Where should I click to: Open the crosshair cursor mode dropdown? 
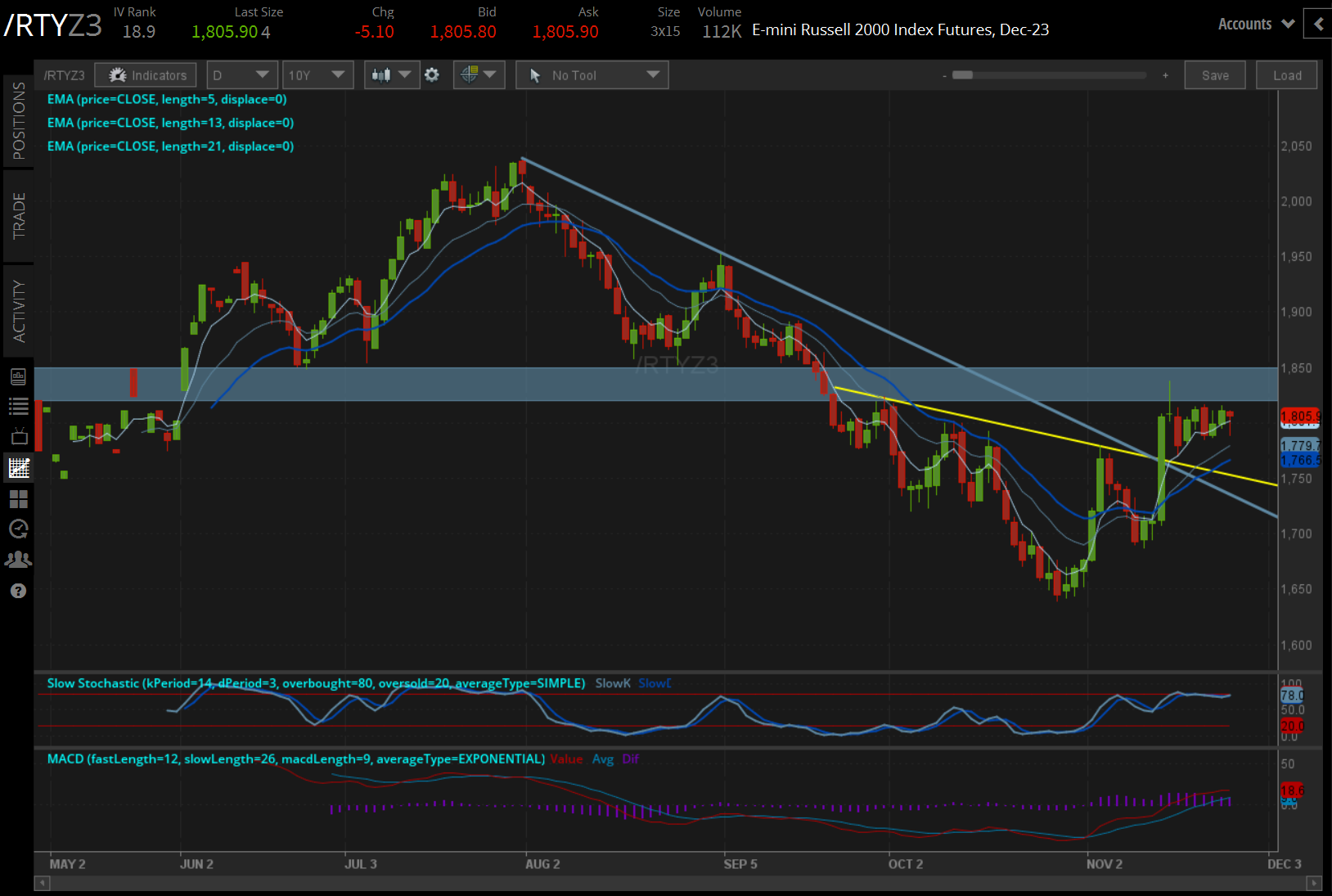(479, 75)
